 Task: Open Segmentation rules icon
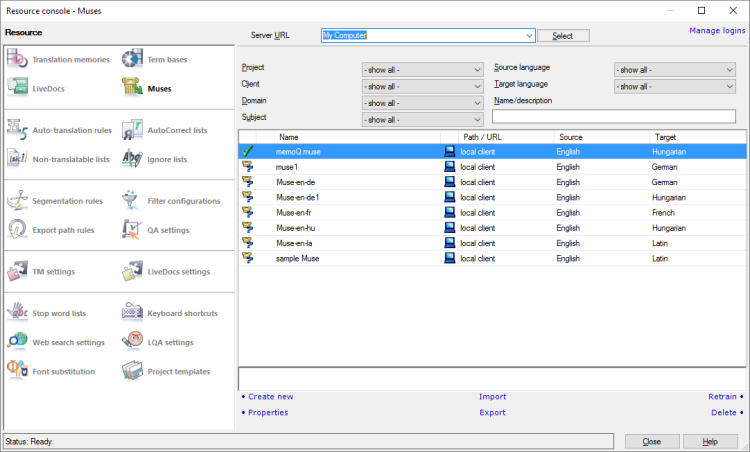tap(17, 200)
